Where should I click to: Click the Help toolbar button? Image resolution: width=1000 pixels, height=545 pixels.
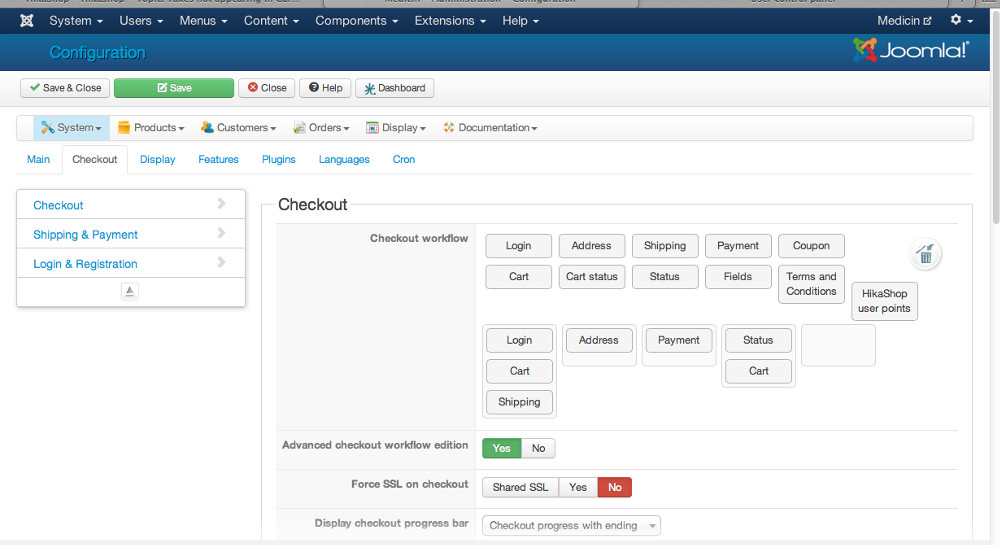[325, 88]
